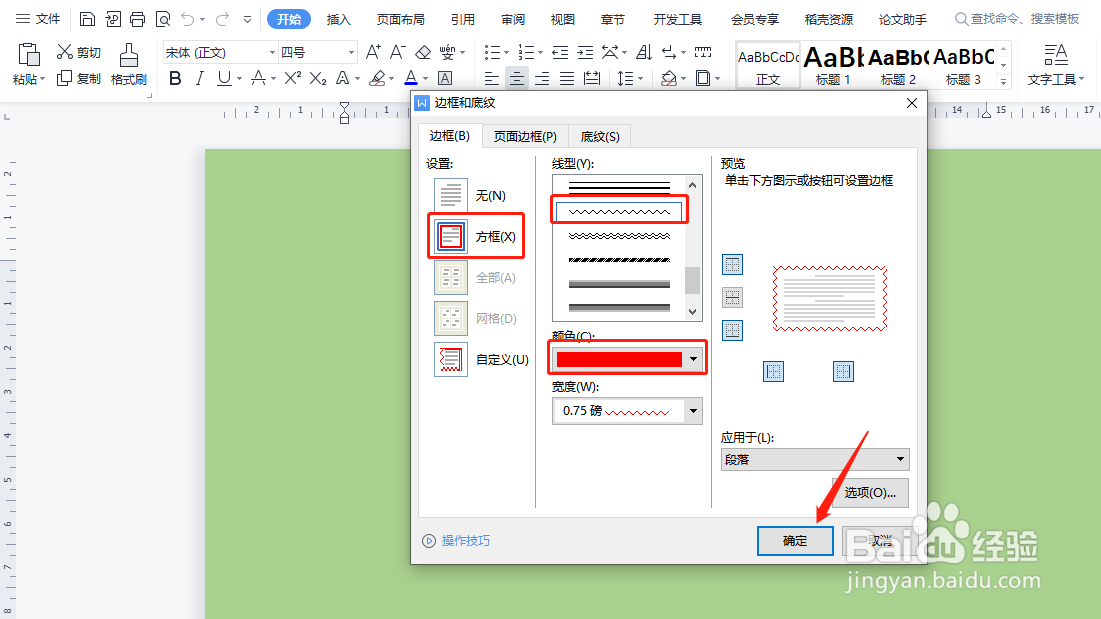Switch to the 底纹(S) Shading dialog tab
The image size is (1101, 619).
pos(600,136)
